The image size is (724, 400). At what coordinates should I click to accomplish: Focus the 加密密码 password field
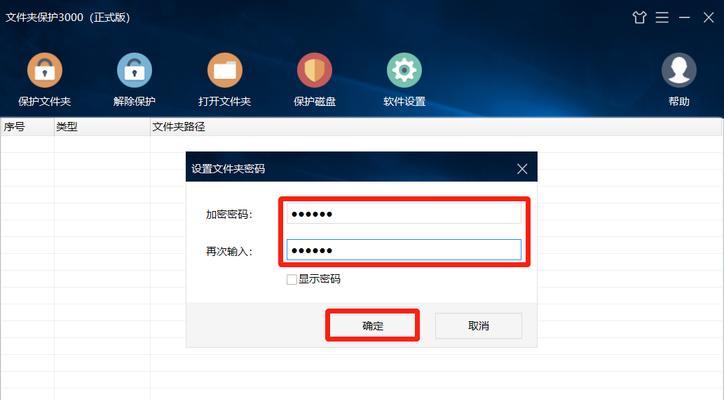[x=404, y=214]
